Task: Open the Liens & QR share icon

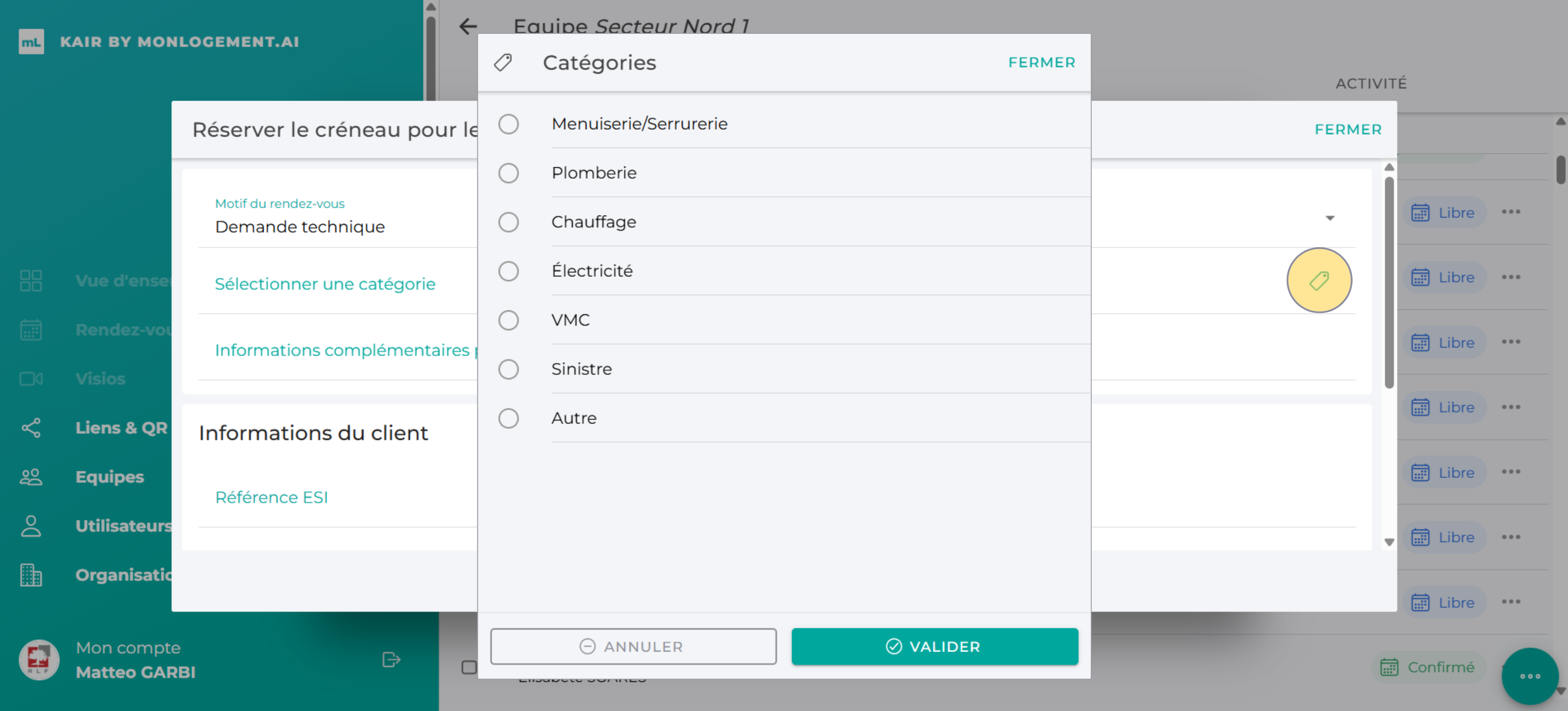Action: (31, 428)
